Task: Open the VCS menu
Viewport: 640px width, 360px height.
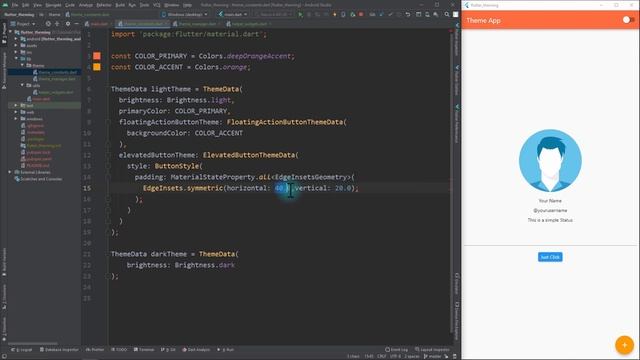Action: pyautogui.click(x=157, y=5)
